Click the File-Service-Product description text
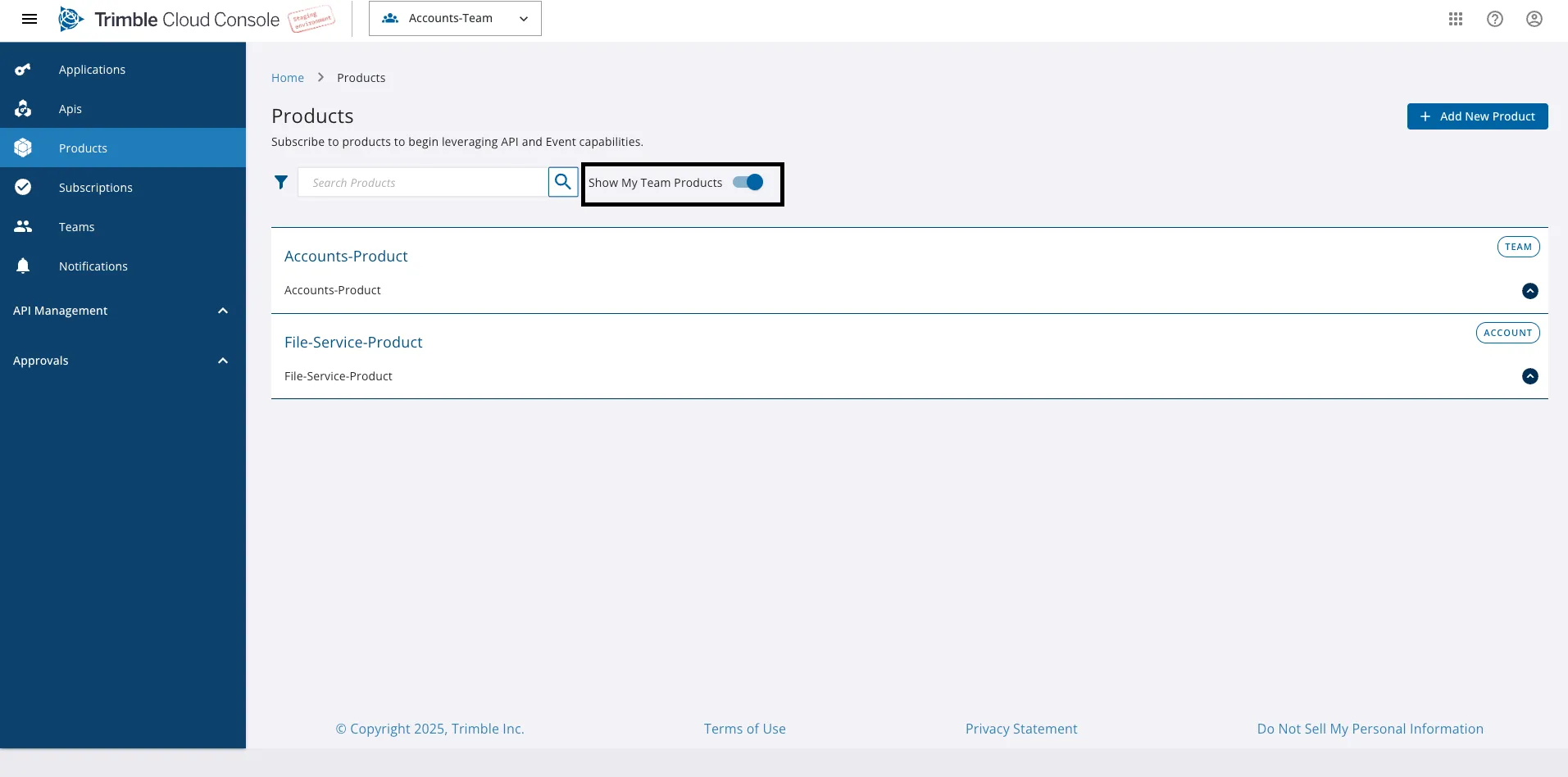 (338, 376)
